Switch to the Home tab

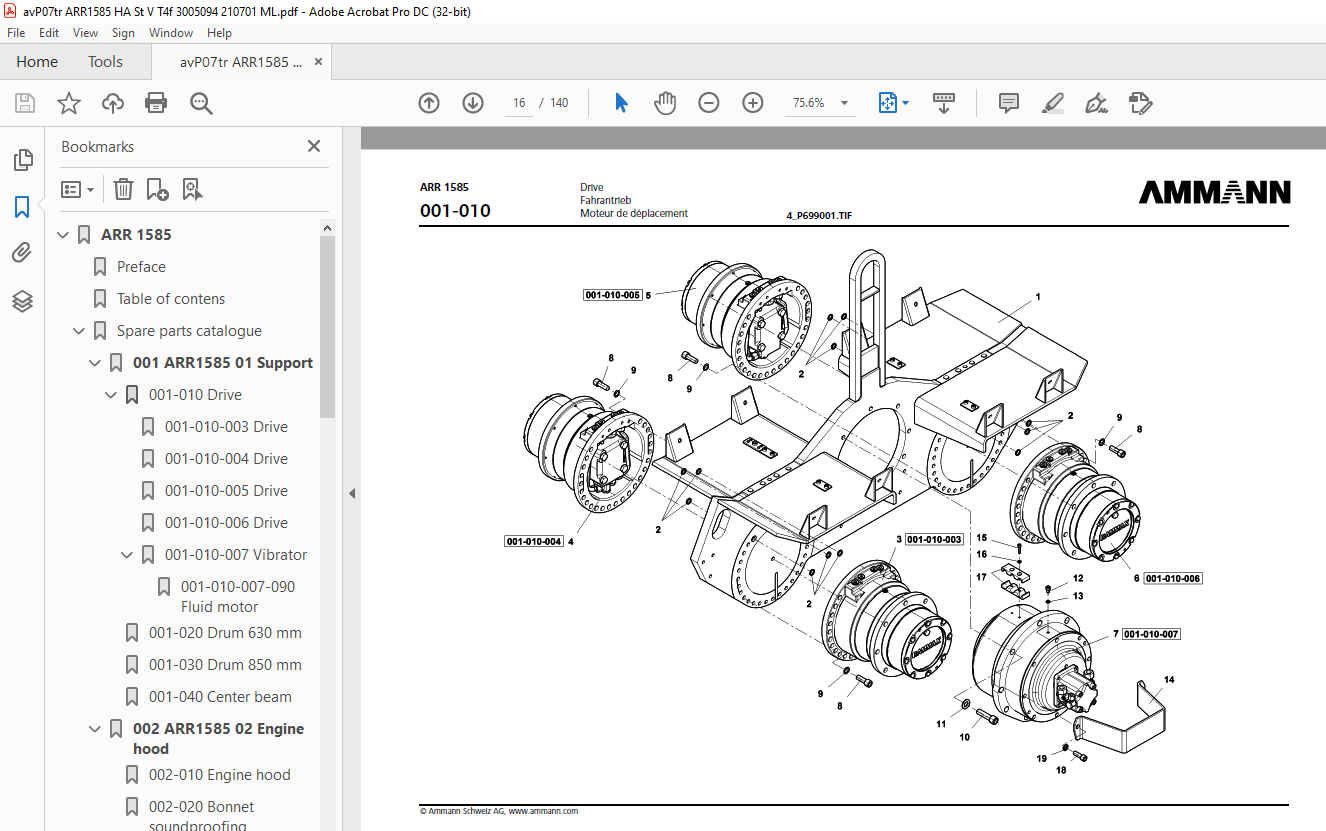(x=37, y=62)
